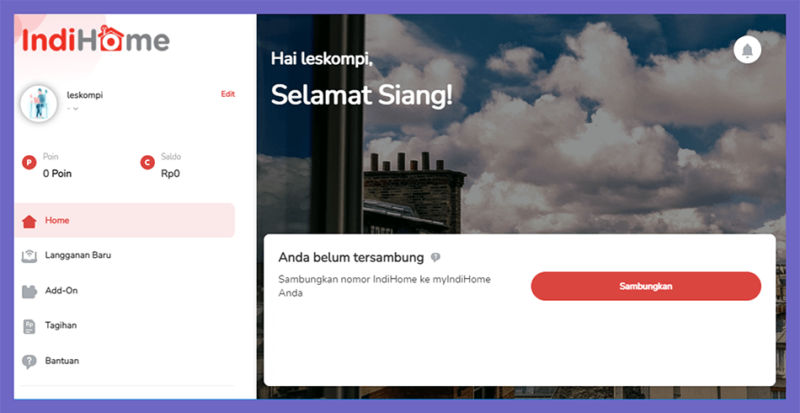The height and width of the screenshot is (413, 800).
Task: Click the Rp0 saldo value
Action: 170,174
